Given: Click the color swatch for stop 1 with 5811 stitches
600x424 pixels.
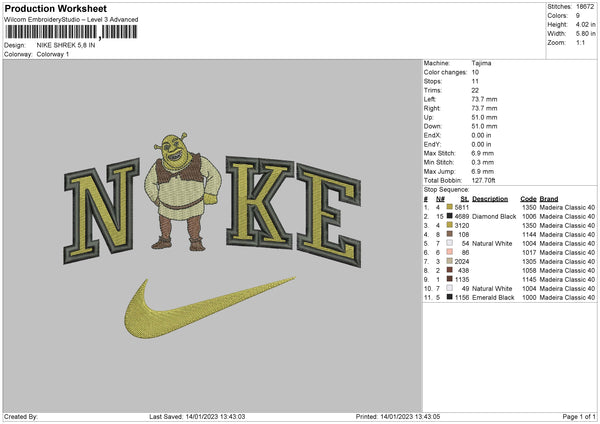Looking at the screenshot, I should [450, 207].
